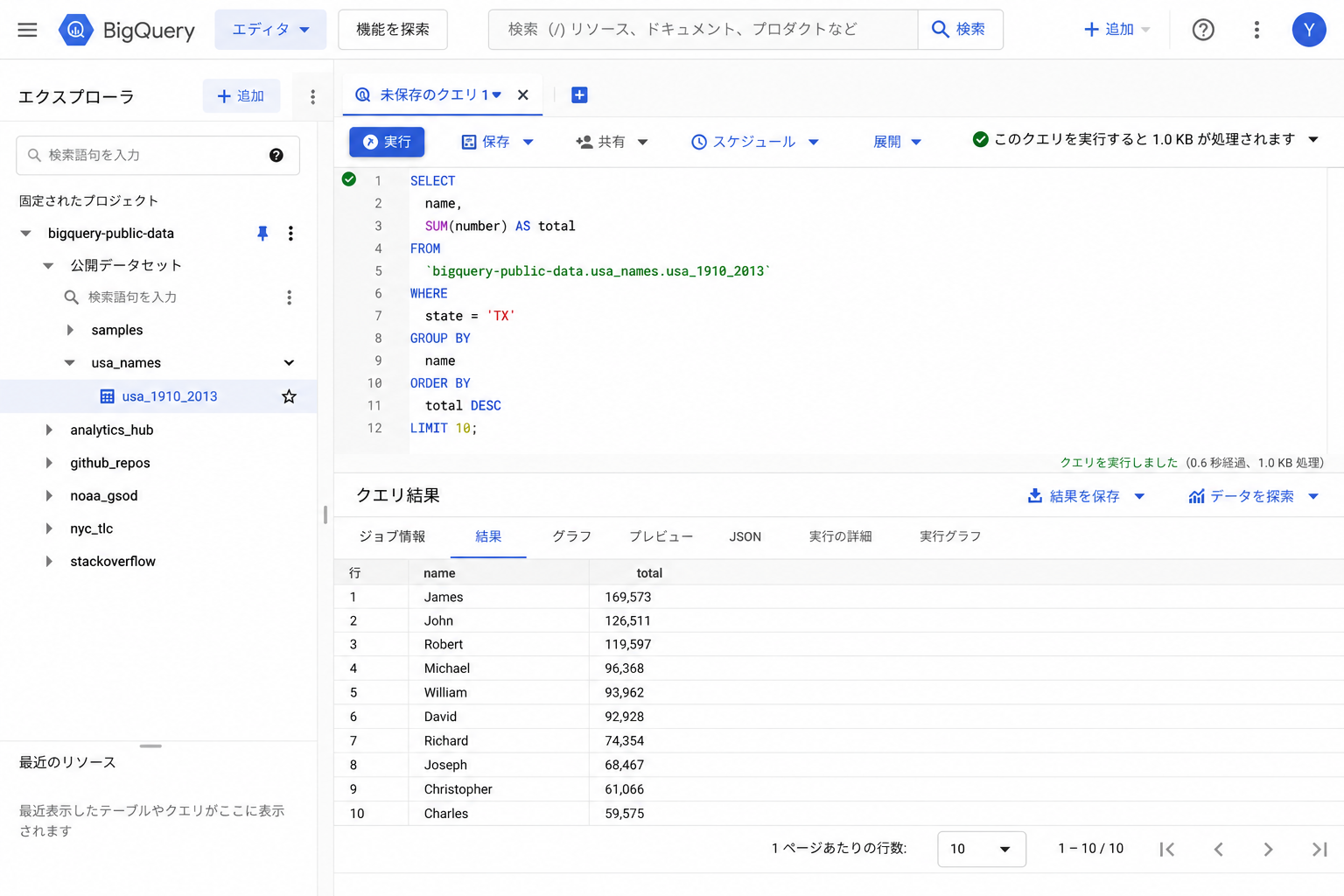Star the usa_1910_2013 table

tap(289, 396)
